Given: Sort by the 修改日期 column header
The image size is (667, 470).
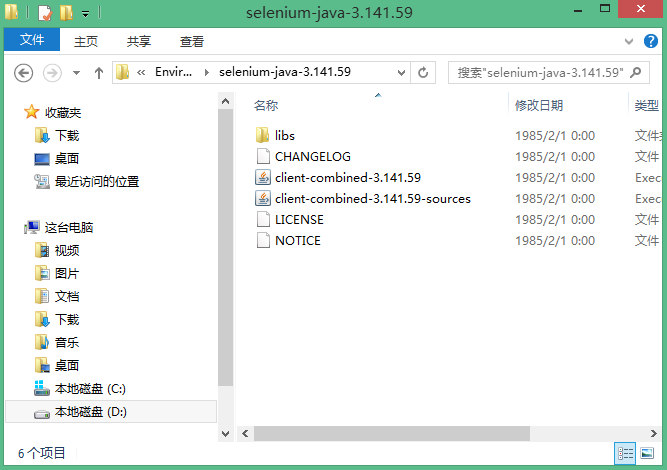Looking at the screenshot, I should pos(539,105).
